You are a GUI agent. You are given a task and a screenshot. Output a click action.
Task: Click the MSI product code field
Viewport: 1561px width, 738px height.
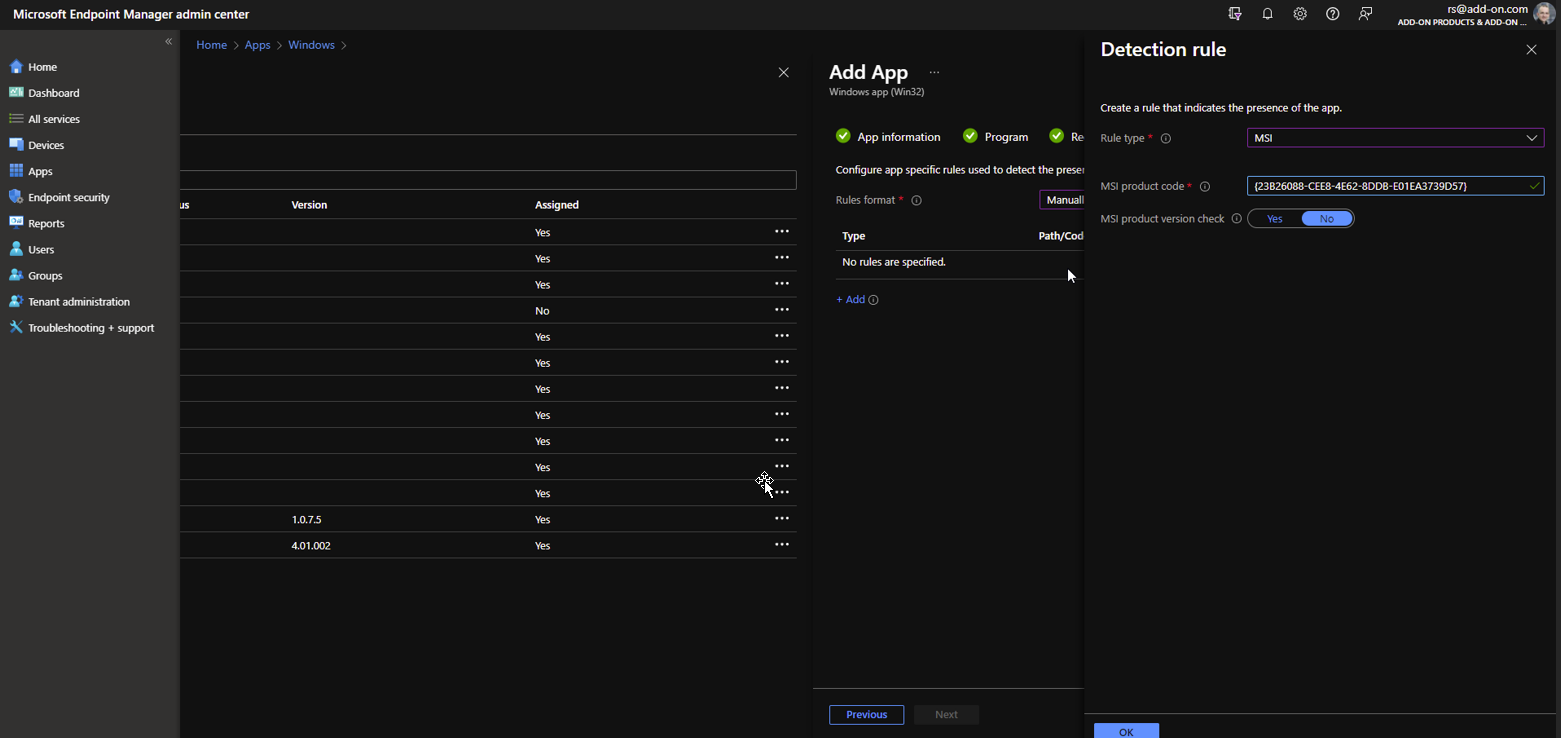point(1395,186)
